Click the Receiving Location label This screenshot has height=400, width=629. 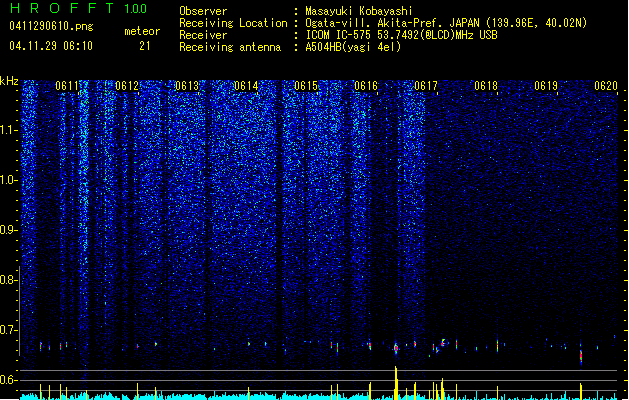tap(233, 23)
